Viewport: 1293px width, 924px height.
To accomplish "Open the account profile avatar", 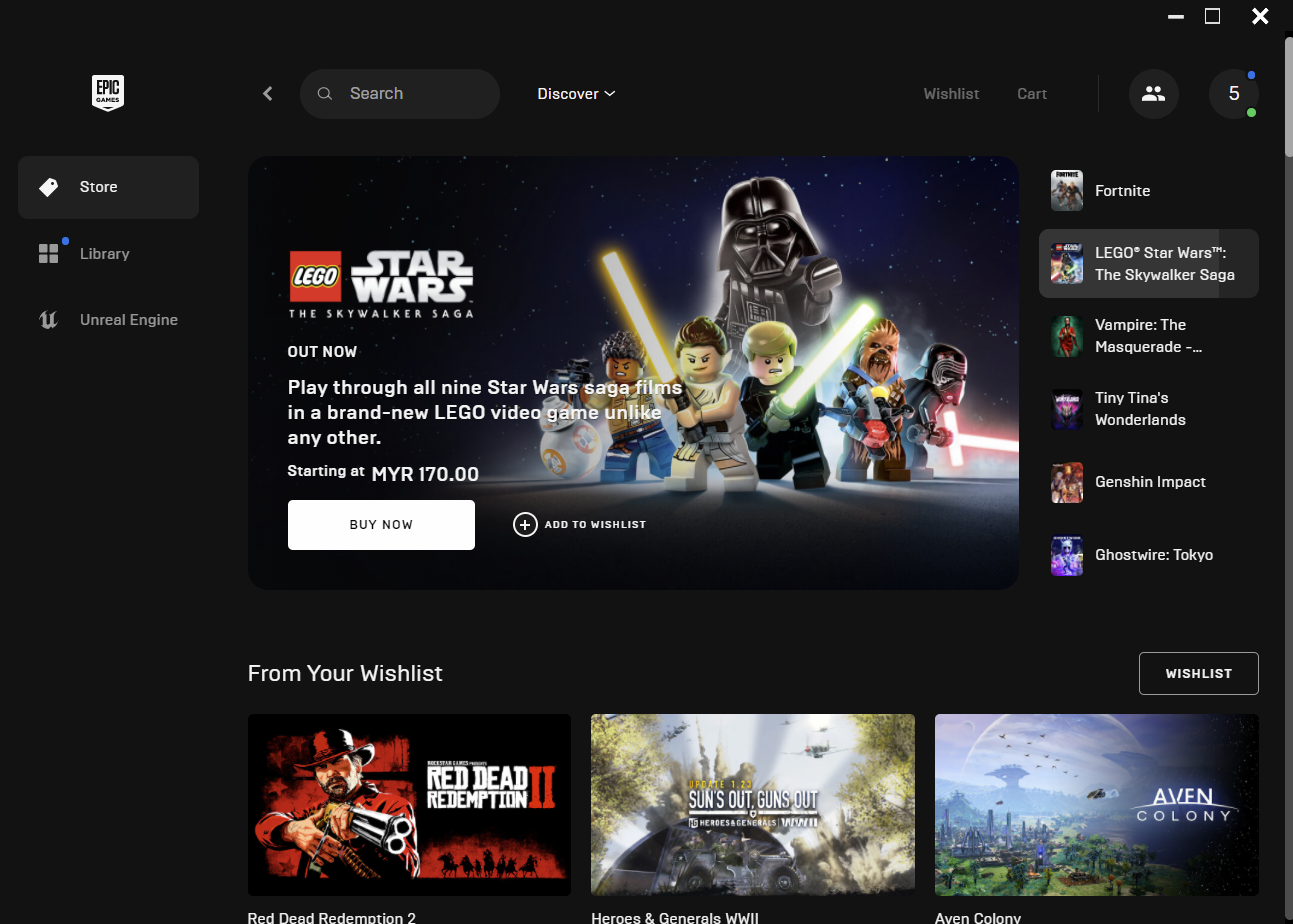I will pos(1233,94).
